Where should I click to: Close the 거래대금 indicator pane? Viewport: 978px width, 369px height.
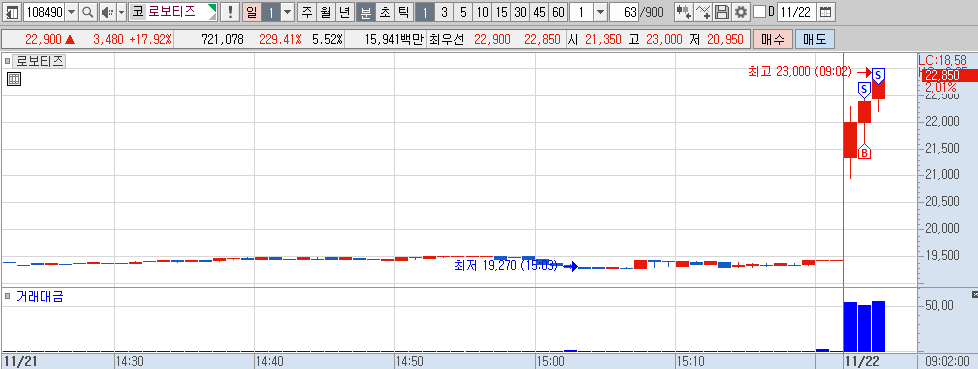click(975, 294)
